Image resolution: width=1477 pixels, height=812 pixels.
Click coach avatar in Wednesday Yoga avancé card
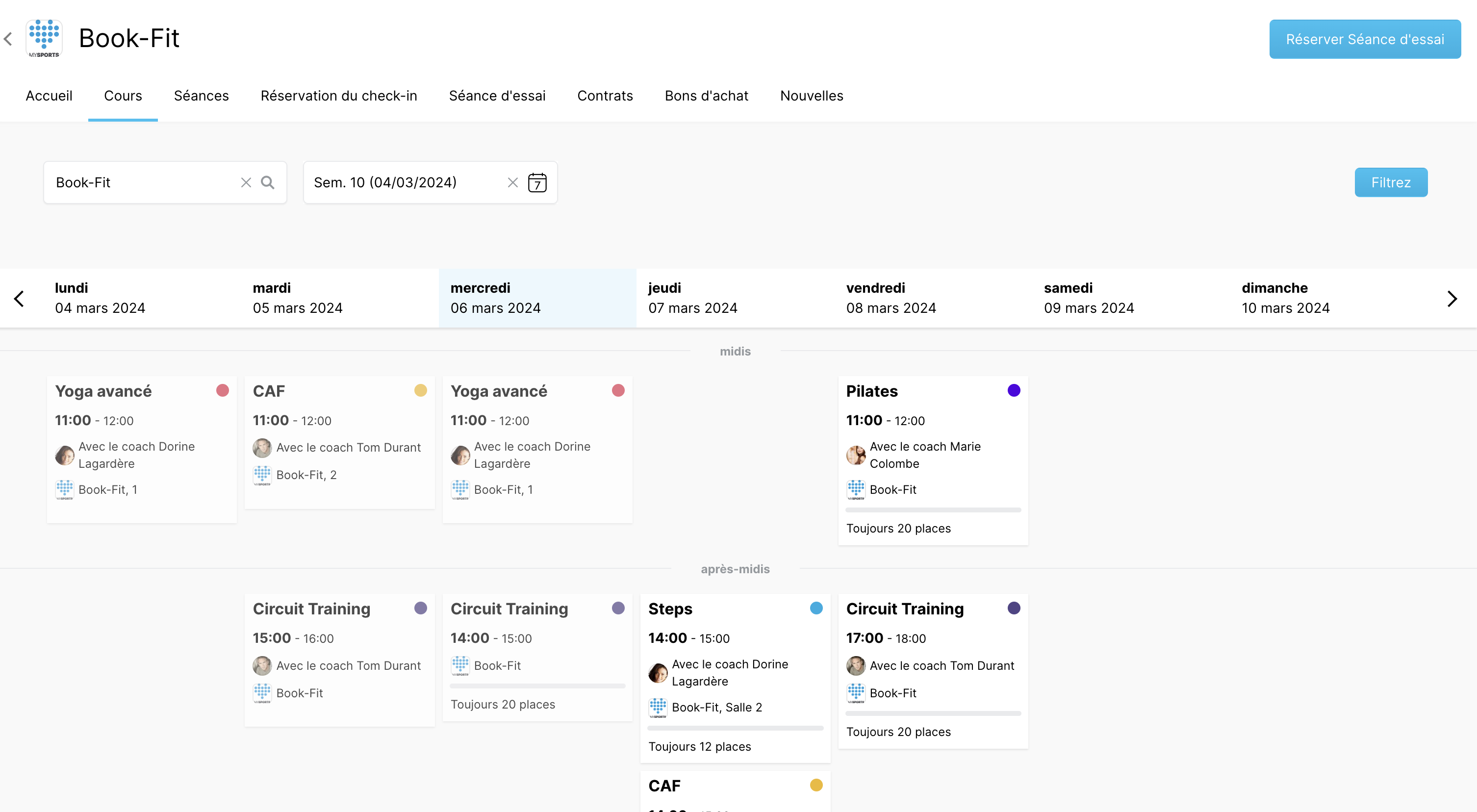tap(460, 456)
